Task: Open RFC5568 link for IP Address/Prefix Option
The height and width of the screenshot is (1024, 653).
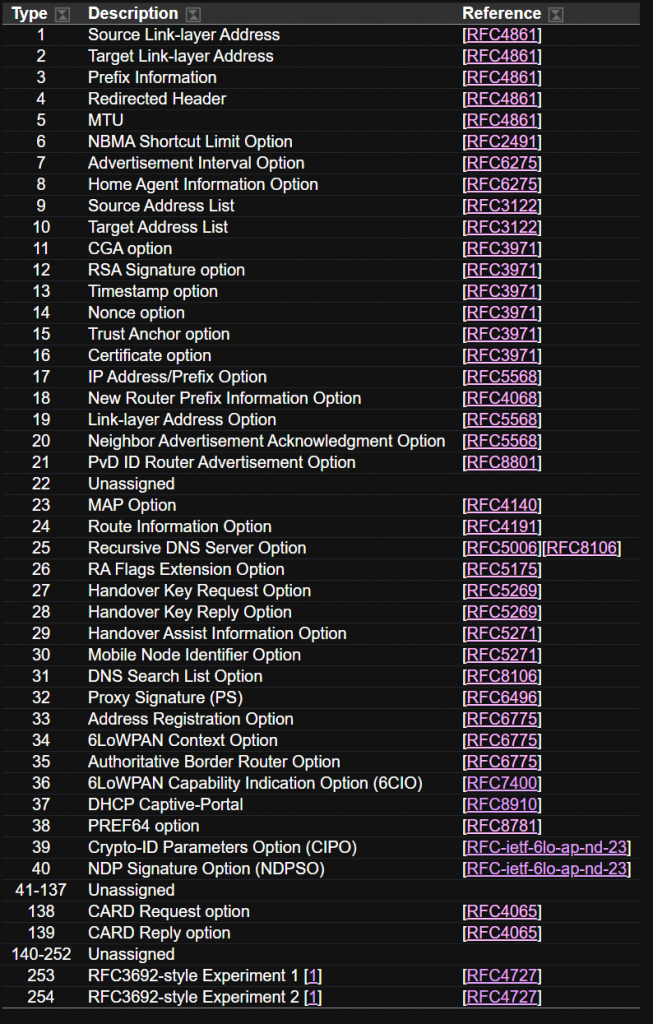Action: [x=502, y=377]
